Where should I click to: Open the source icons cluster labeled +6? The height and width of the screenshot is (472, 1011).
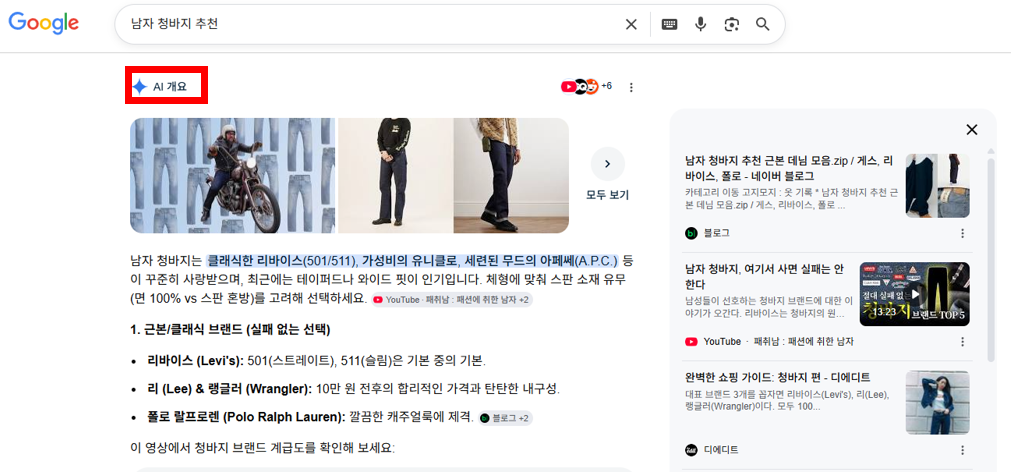[586, 86]
